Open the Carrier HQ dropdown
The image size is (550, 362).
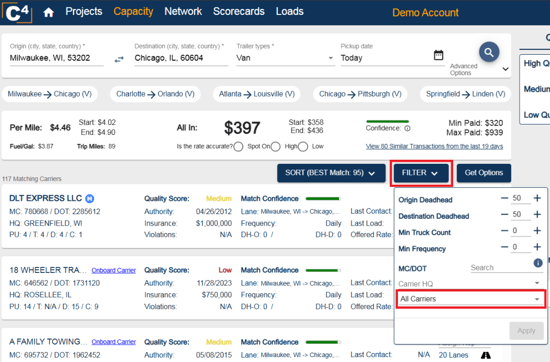(x=469, y=283)
